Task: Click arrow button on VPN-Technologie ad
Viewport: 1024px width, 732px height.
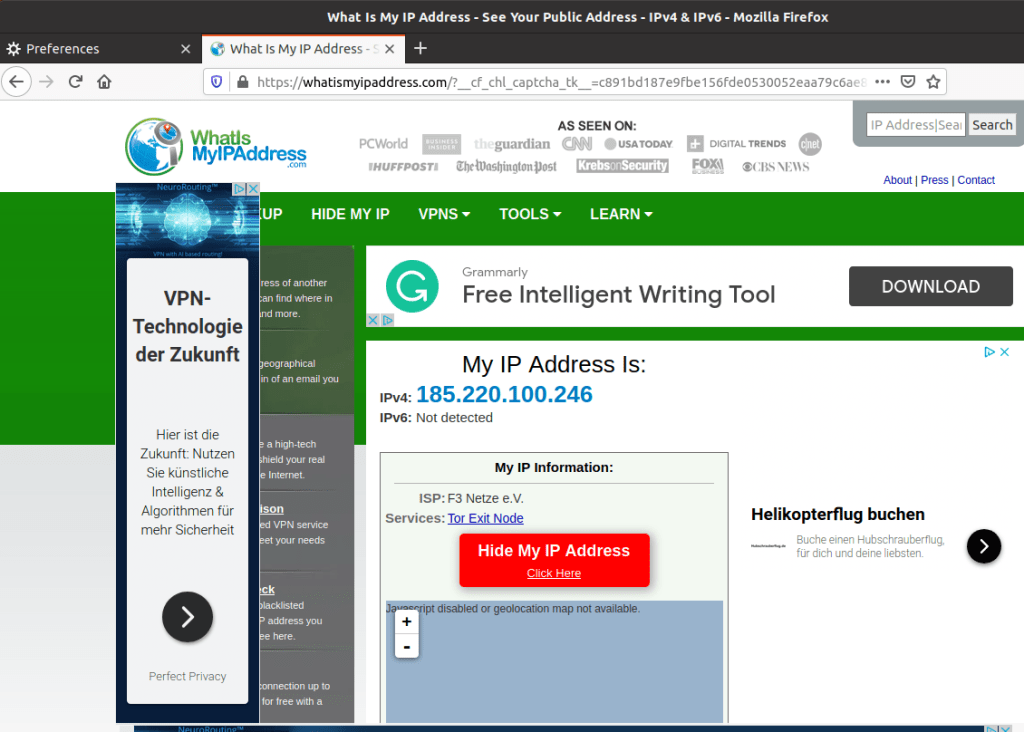Action: coord(187,616)
